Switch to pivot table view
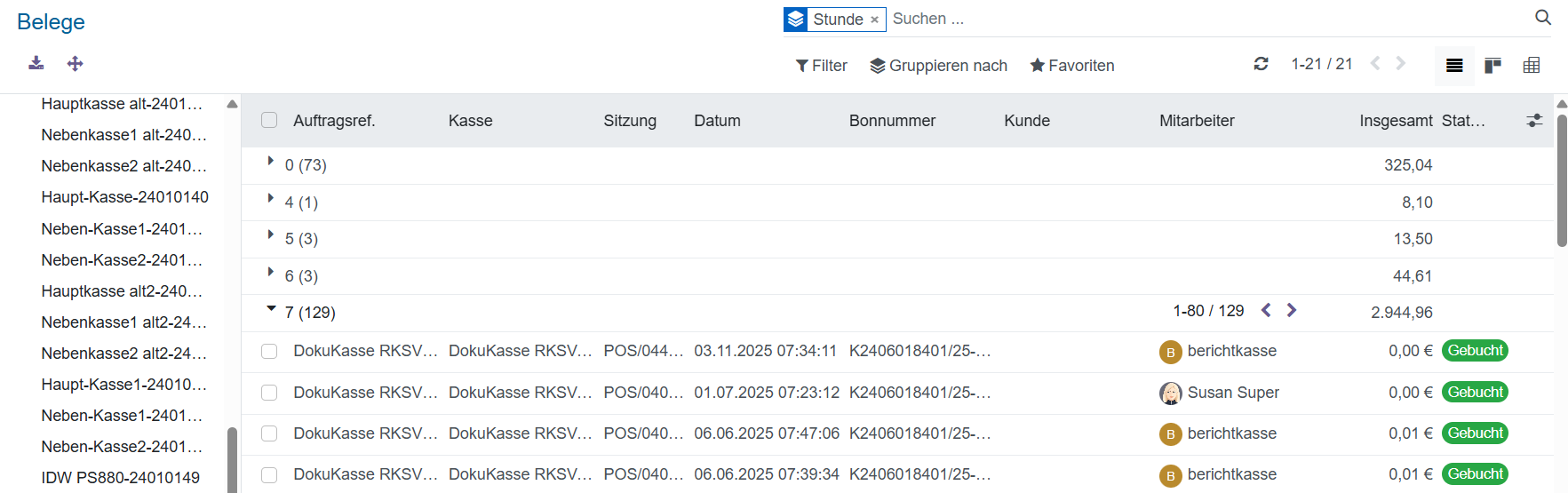 tap(1532, 66)
